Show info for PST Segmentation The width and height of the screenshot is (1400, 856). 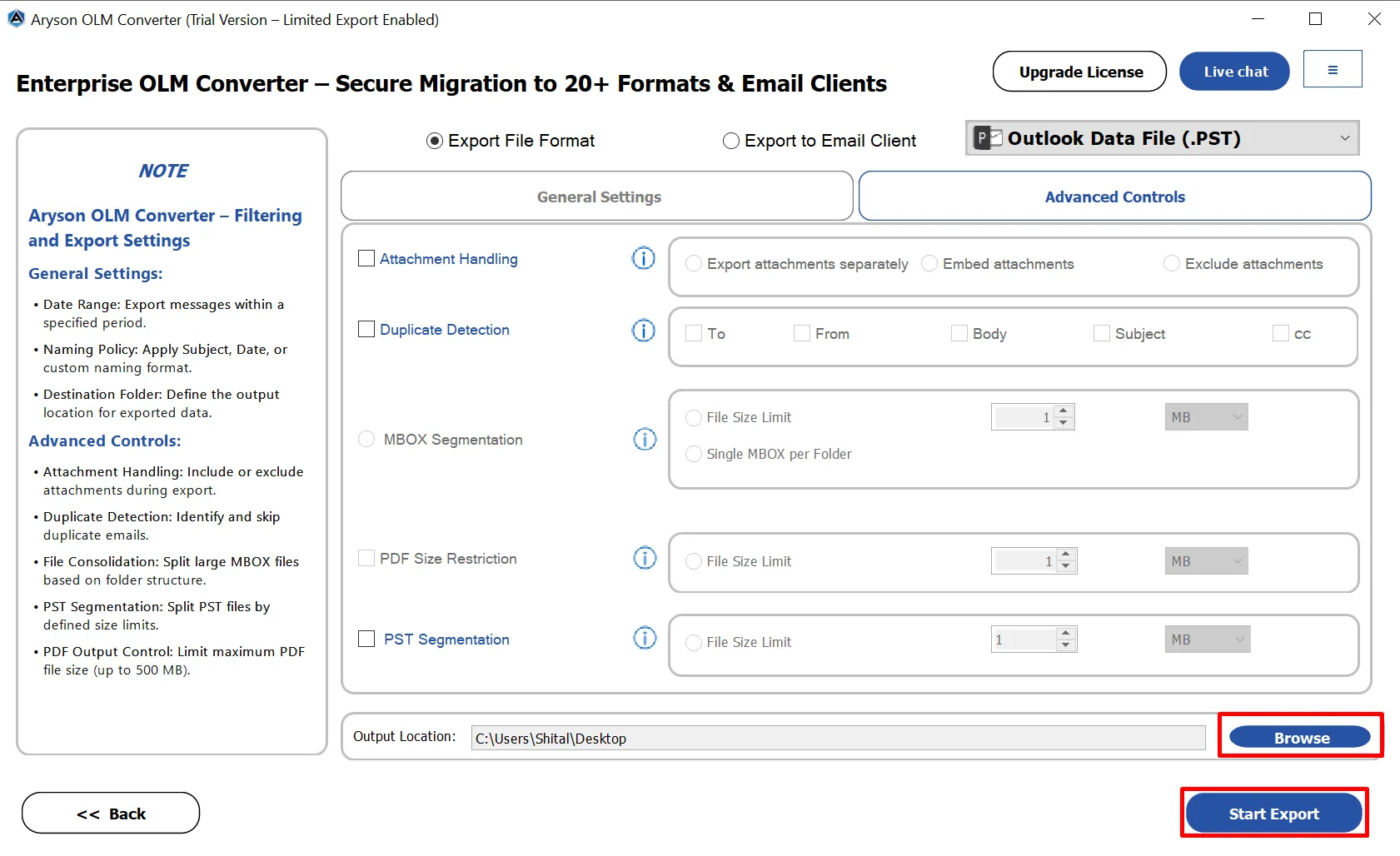645,639
